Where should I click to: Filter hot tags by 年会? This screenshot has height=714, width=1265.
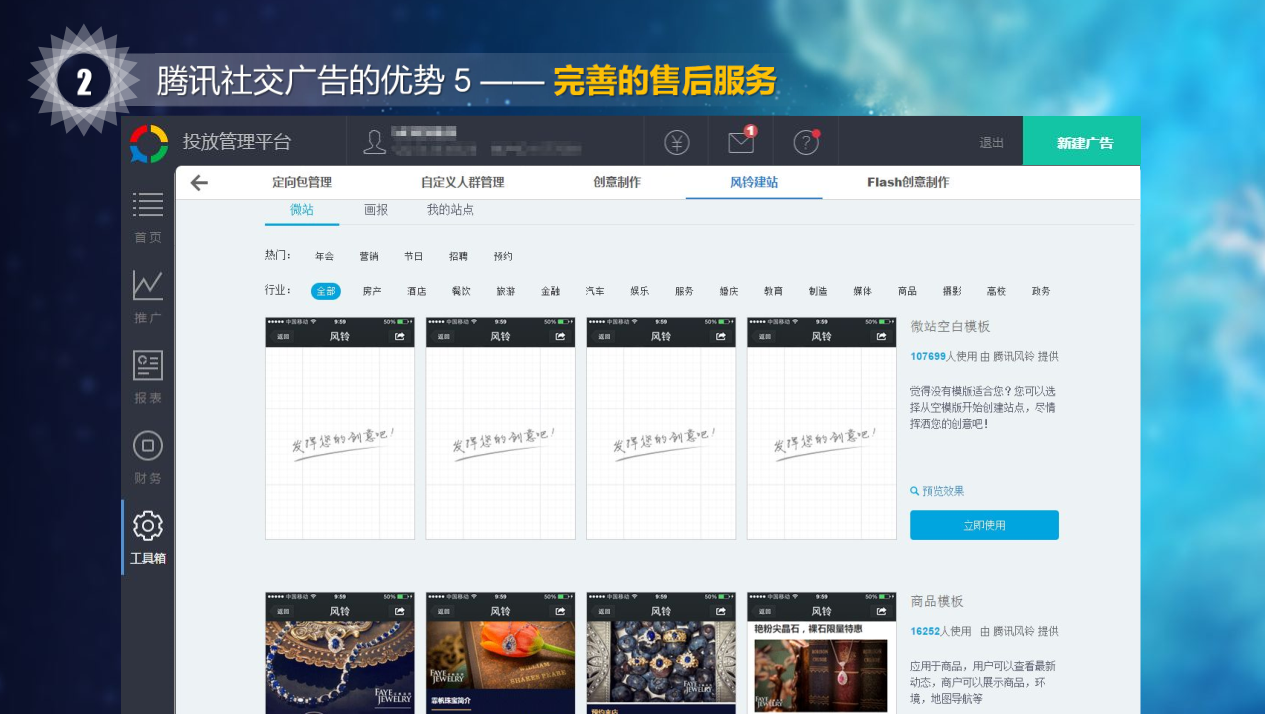click(x=324, y=257)
